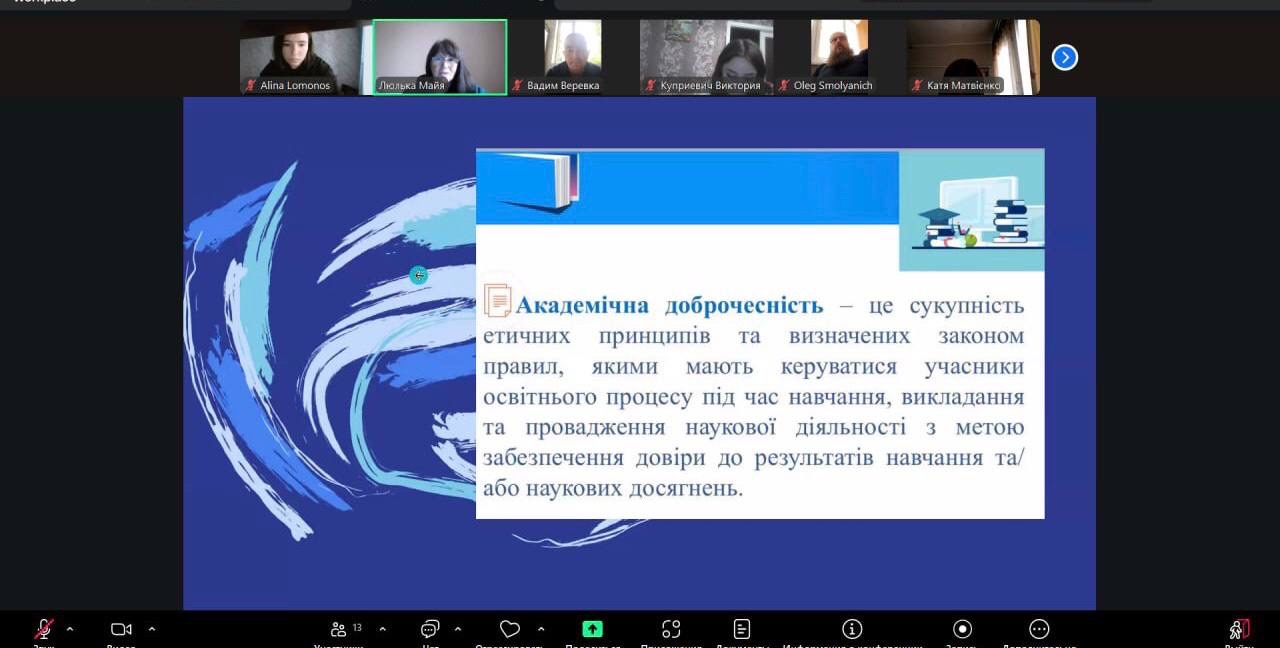This screenshot has height=648, width=1280.
Task: Expand the chat options chevron
Action: click(x=458, y=629)
